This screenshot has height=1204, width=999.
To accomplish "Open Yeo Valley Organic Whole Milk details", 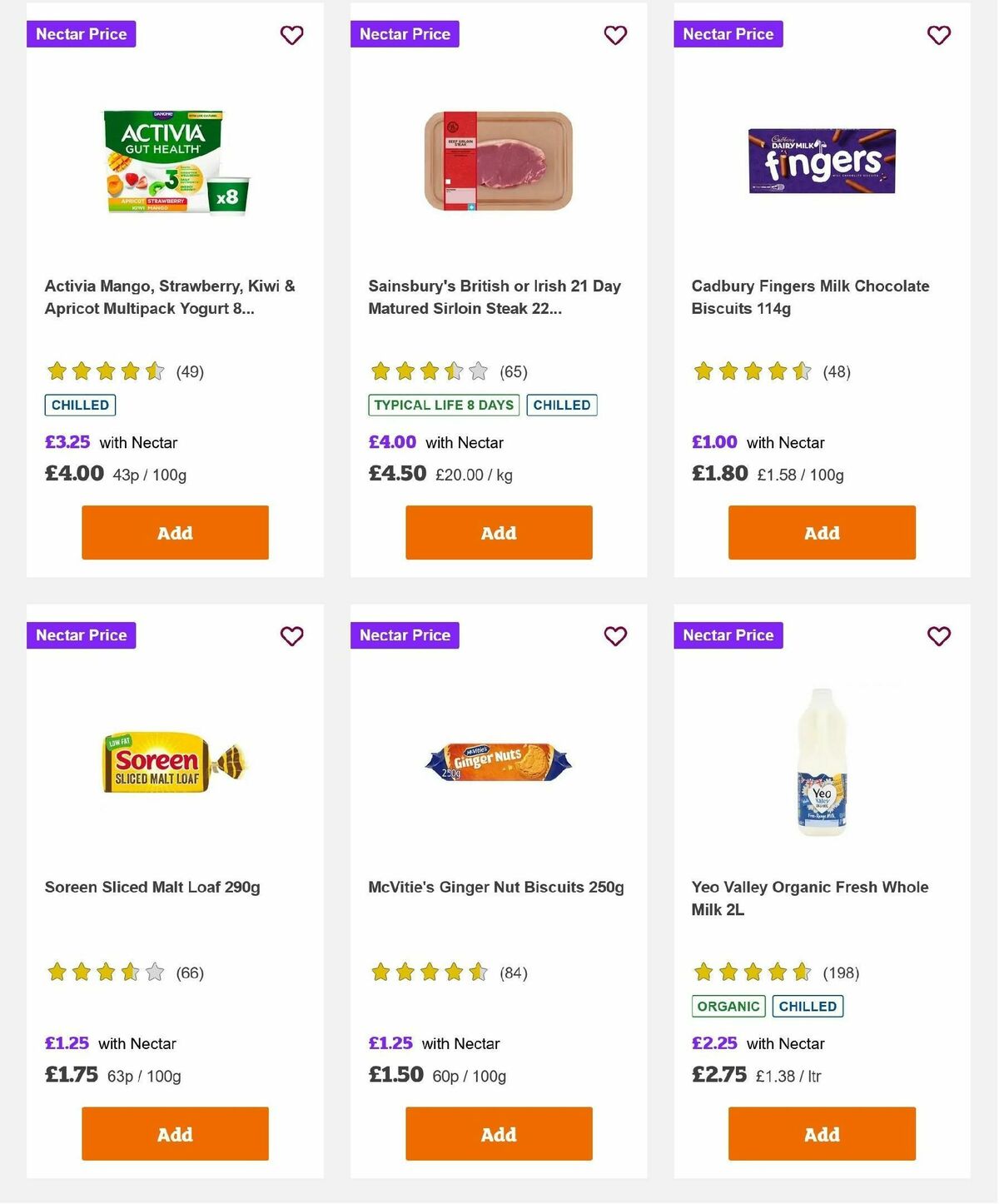I will pyautogui.click(x=810, y=898).
